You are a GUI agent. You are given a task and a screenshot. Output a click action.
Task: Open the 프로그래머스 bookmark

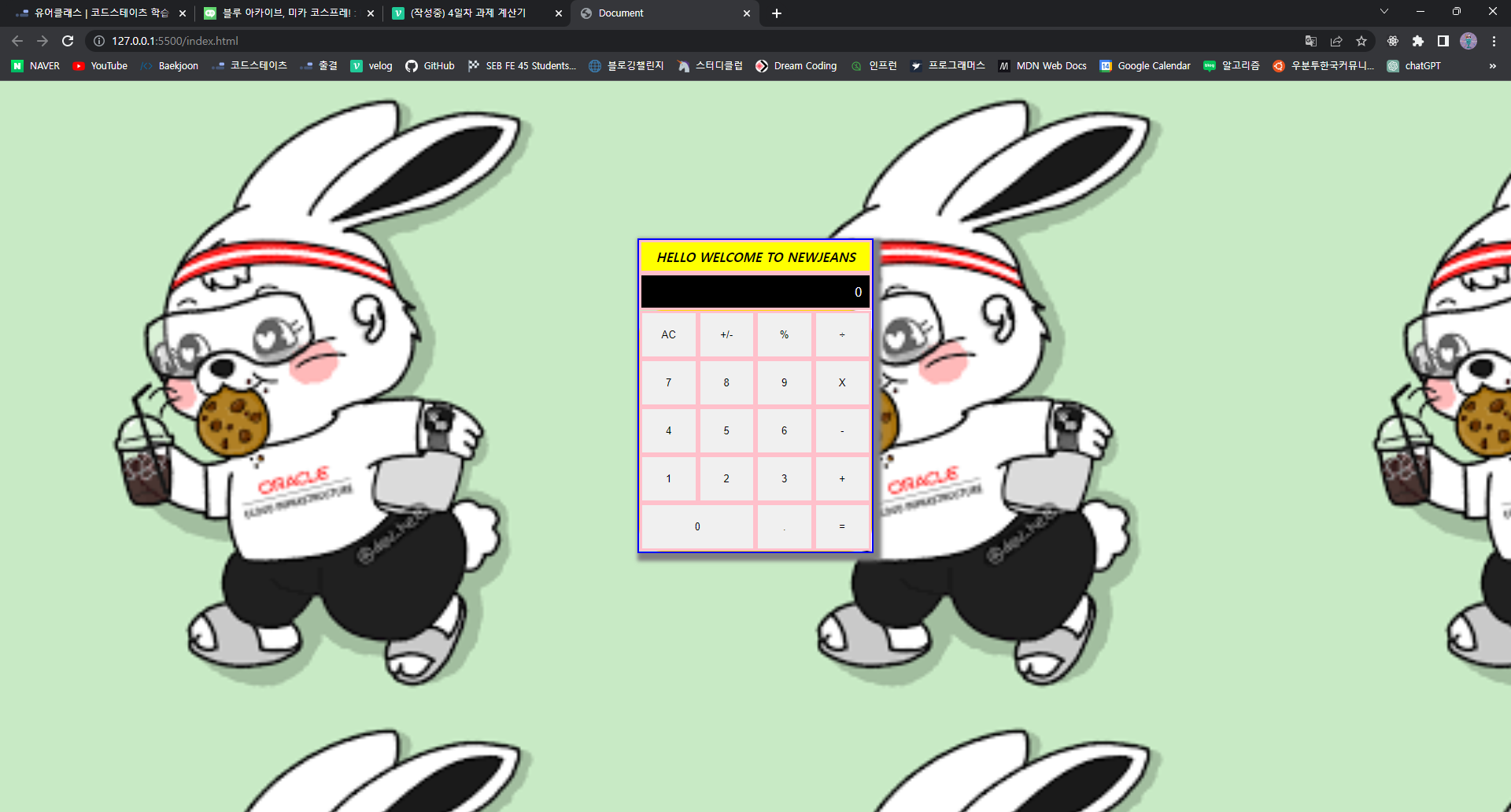(948, 66)
